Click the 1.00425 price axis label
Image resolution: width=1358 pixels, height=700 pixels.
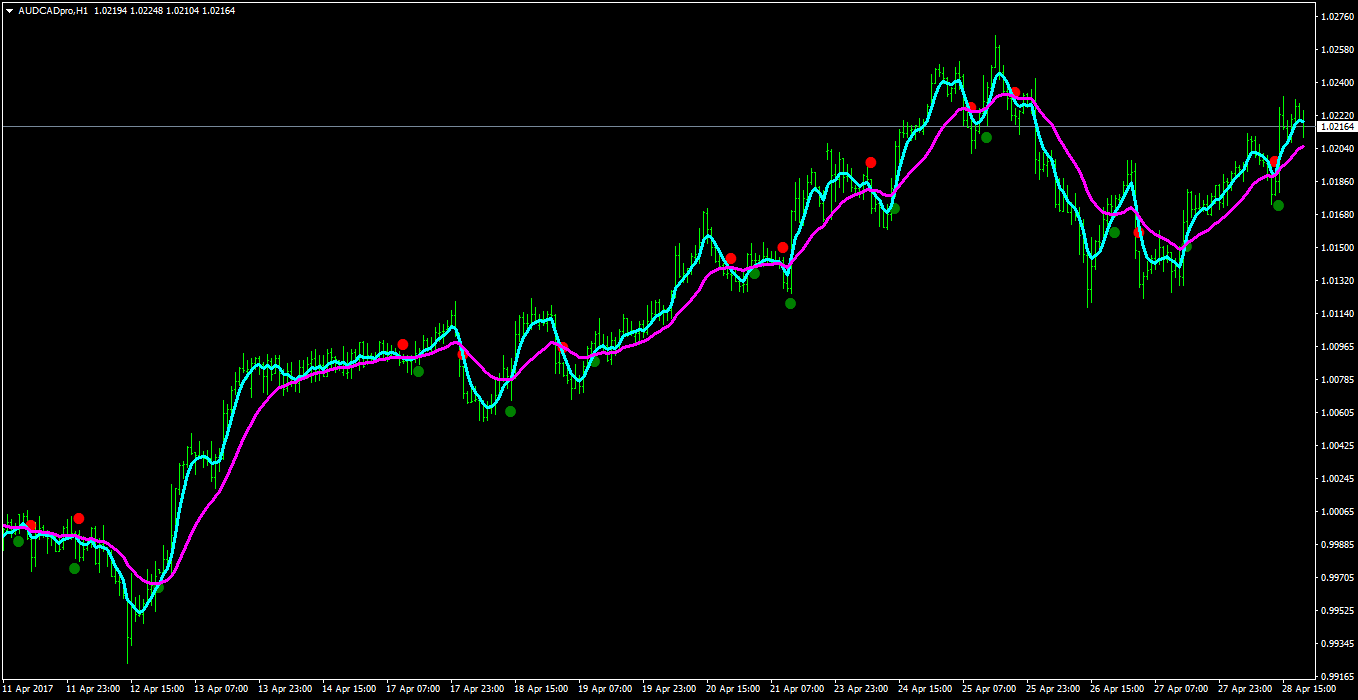tap(1337, 446)
